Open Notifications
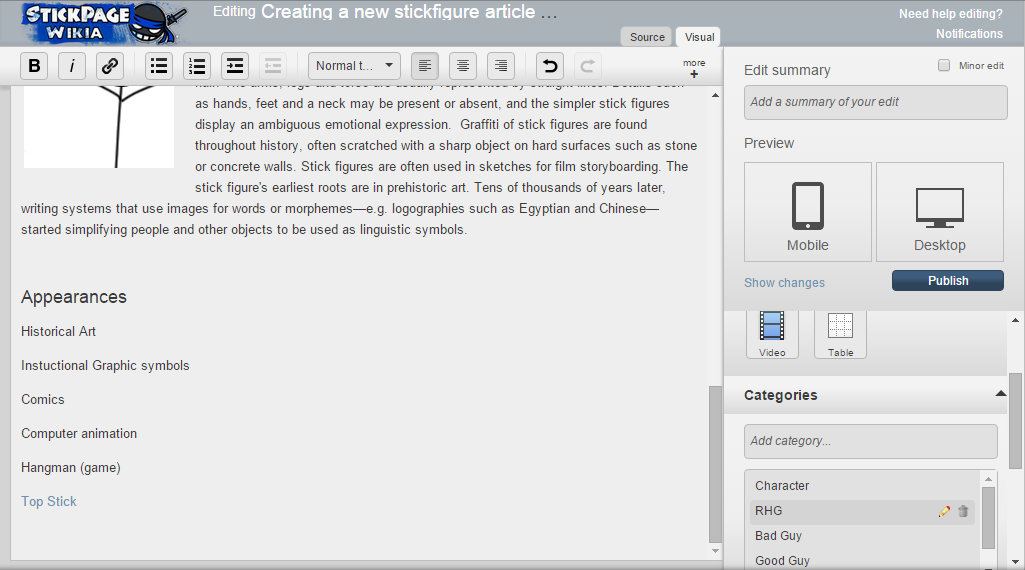The width and height of the screenshot is (1025, 570). pos(969,34)
